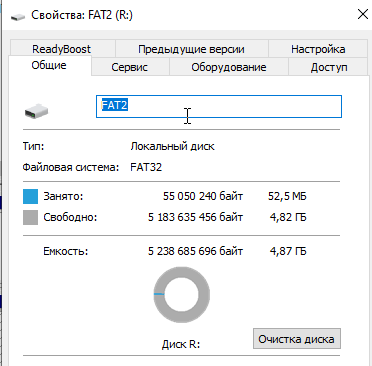The width and height of the screenshot is (372, 366).
Task: Click the Локальный диск type value
Action: pos(172,146)
